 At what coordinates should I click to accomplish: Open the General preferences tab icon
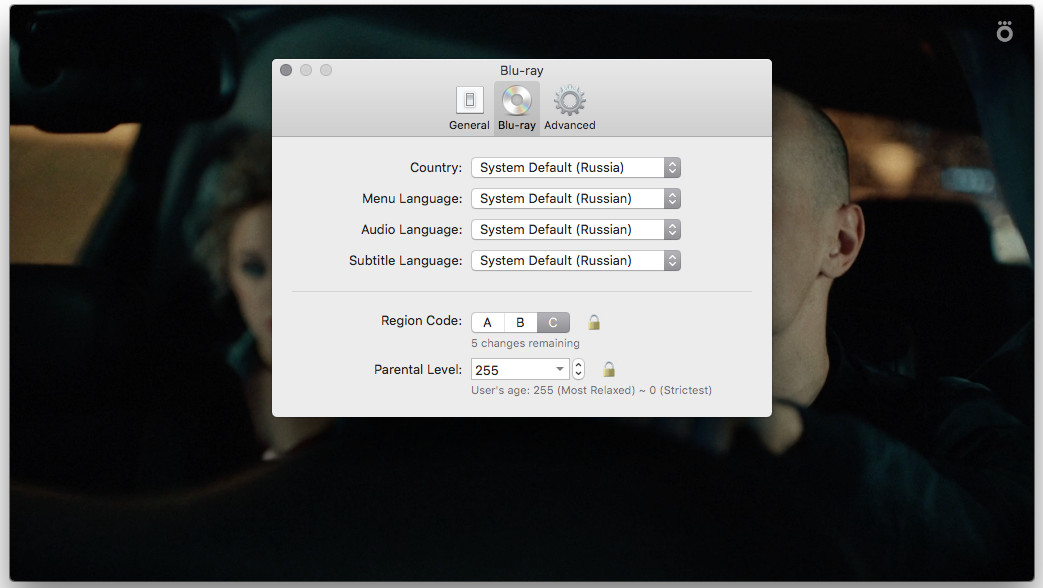[469, 101]
